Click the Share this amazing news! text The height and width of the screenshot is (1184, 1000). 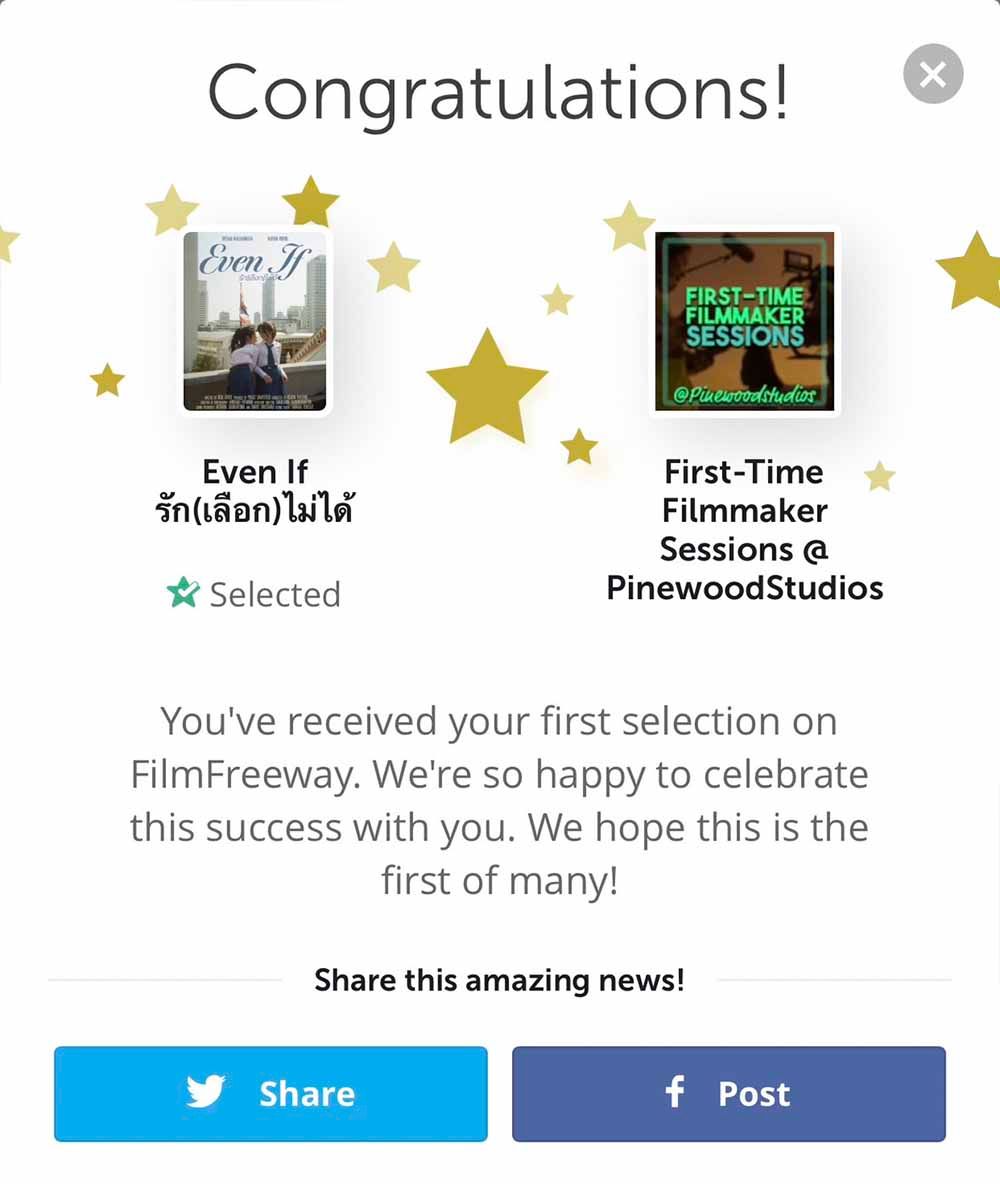[x=499, y=980]
